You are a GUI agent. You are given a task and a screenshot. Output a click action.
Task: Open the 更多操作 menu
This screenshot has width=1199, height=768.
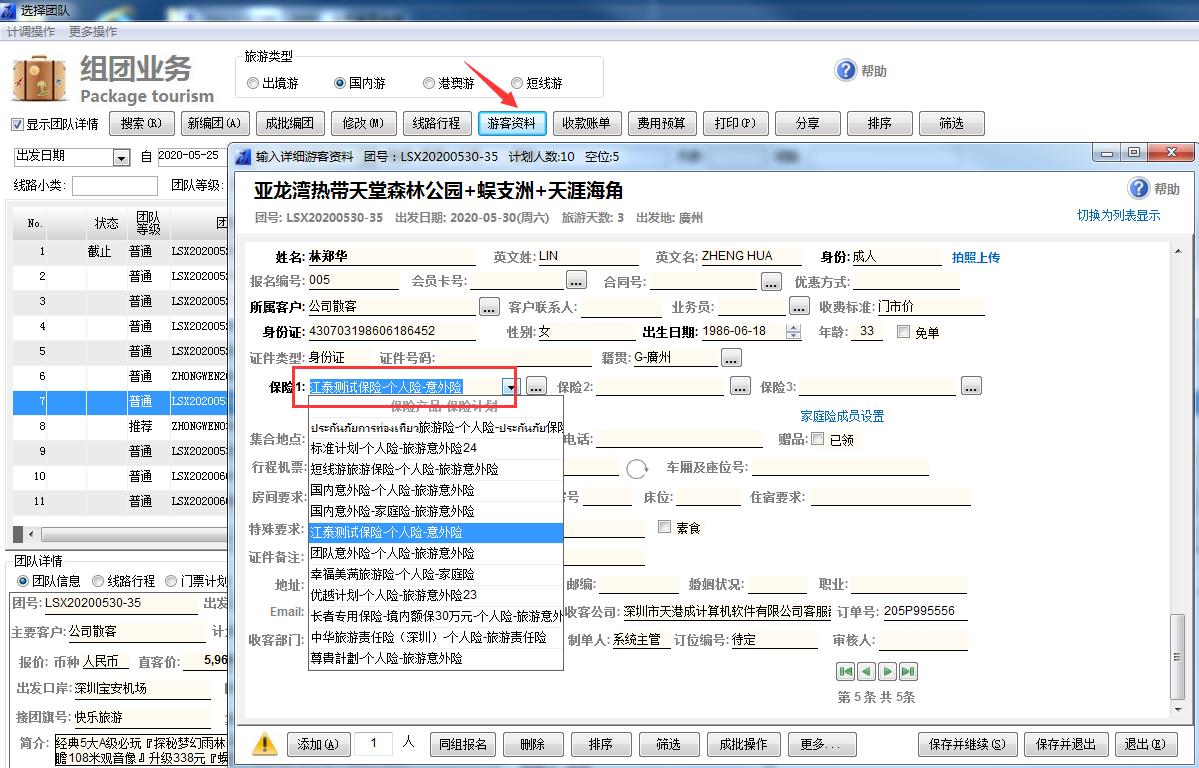point(93,32)
